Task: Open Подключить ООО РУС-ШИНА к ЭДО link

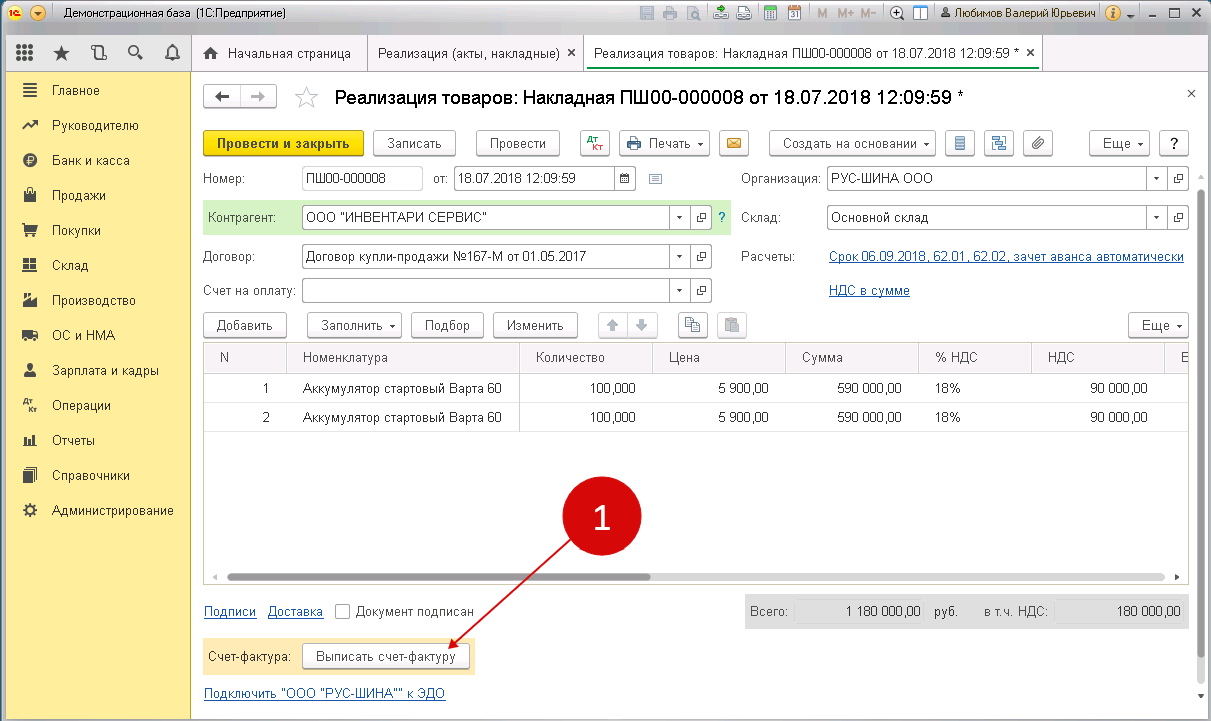Action: (324, 693)
